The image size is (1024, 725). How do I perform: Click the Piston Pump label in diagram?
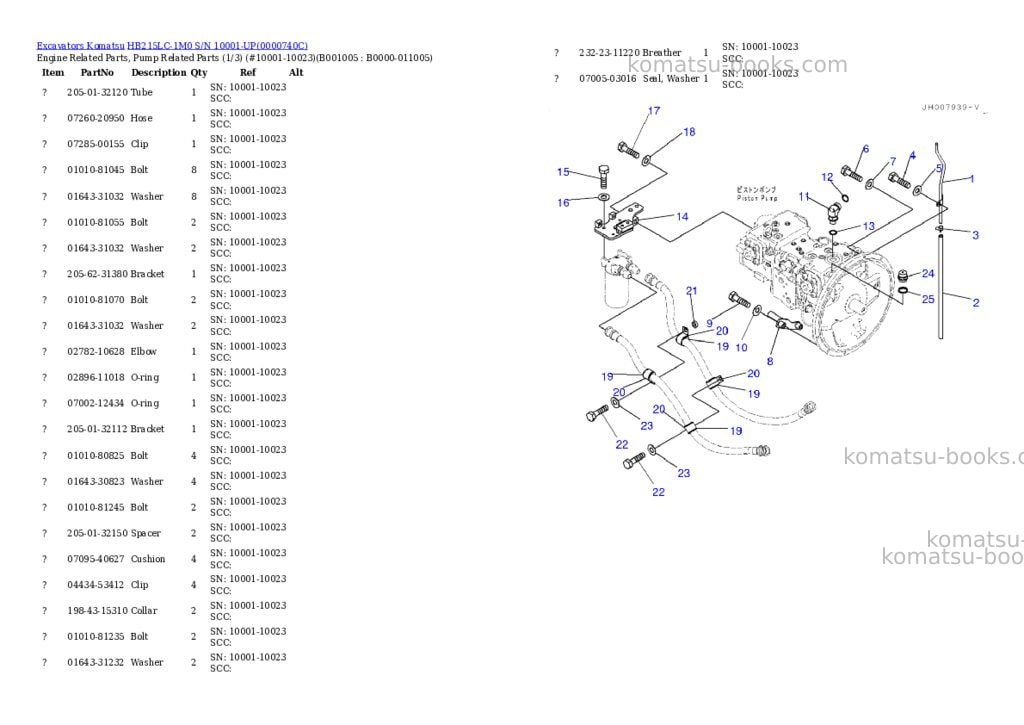(757, 198)
